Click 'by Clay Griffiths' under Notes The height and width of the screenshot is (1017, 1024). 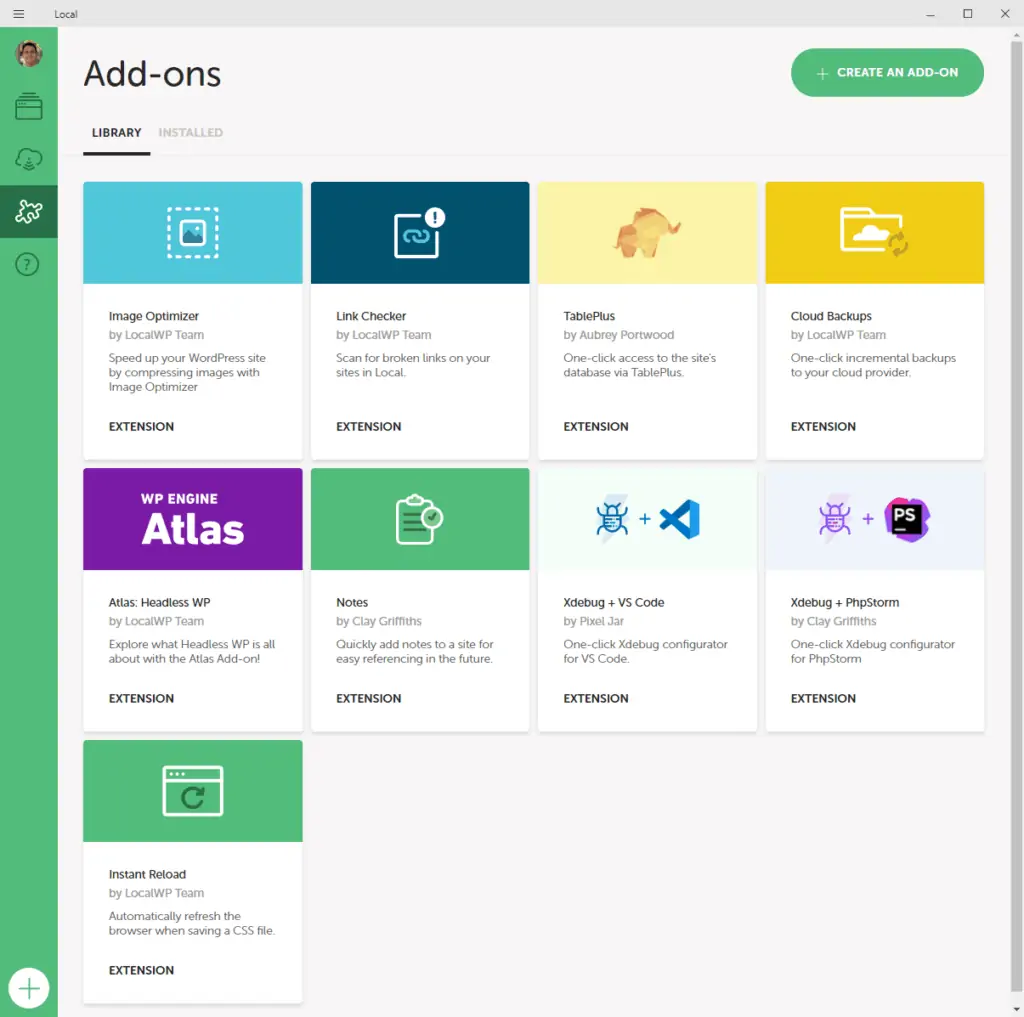379,621
